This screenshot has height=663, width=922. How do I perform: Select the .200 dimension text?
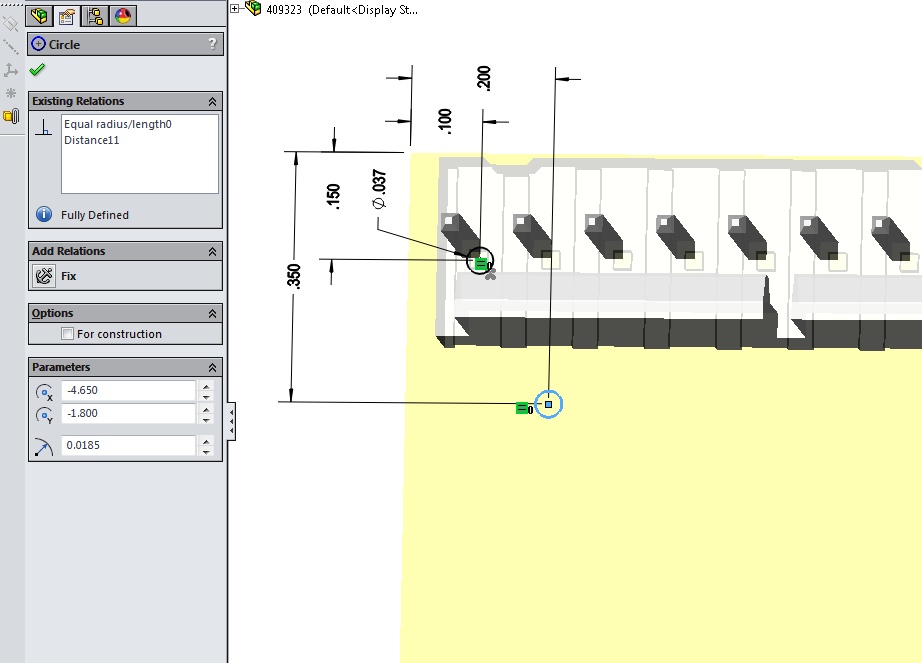pyautogui.click(x=483, y=78)
